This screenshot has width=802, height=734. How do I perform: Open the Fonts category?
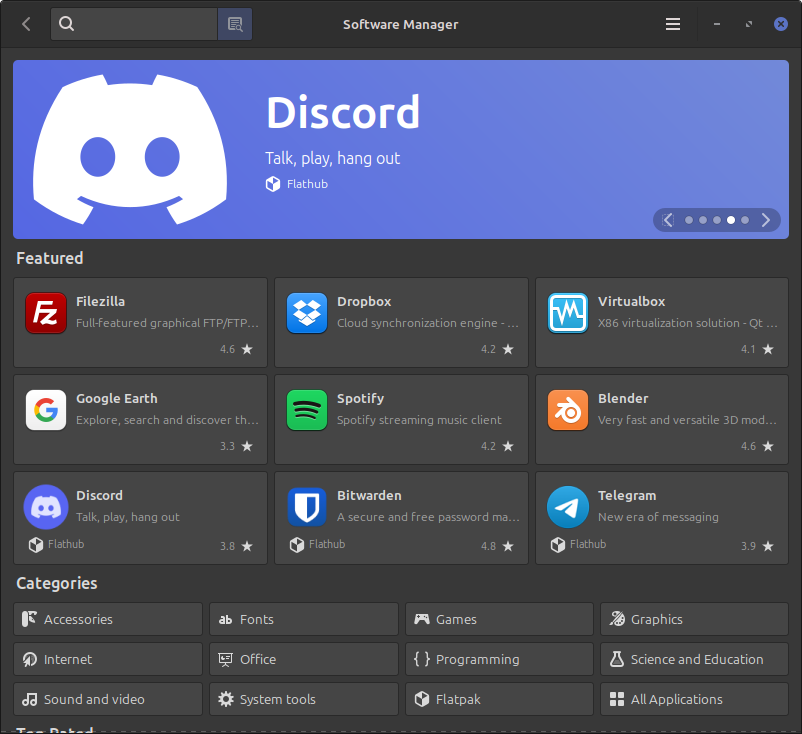click(304, 619)
